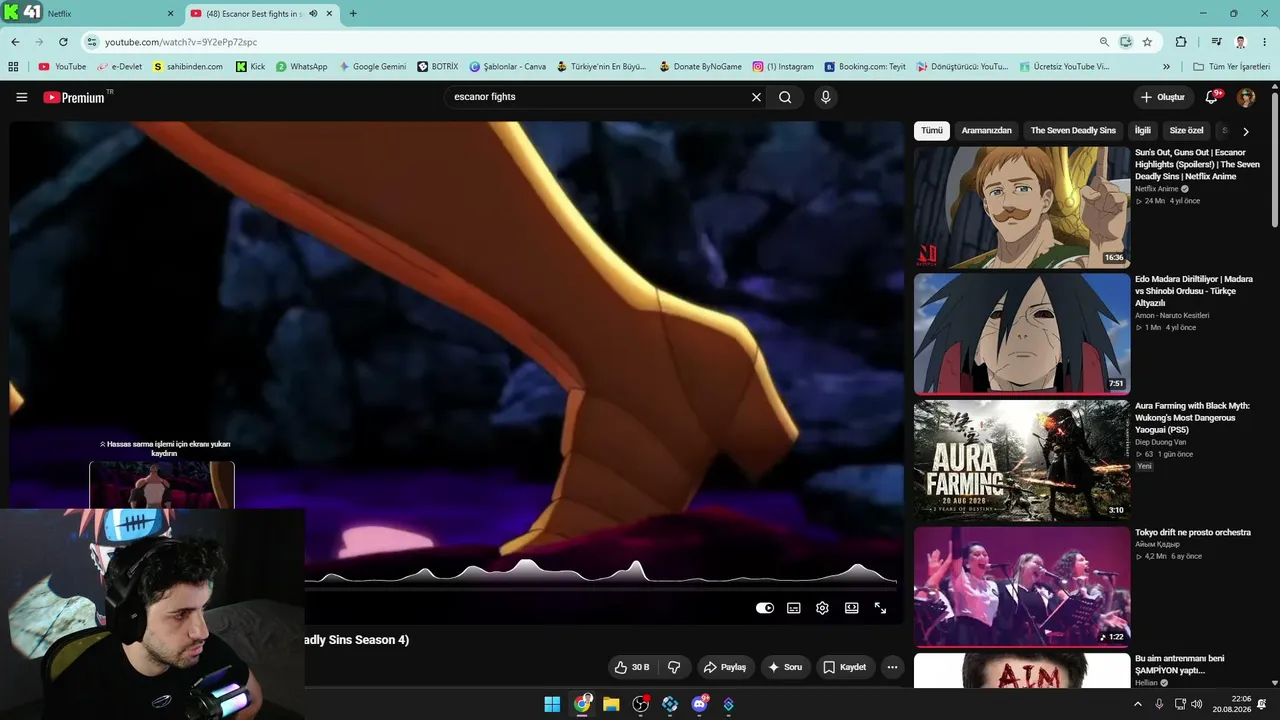Switch to theater mode in player
Screen dimensions: 1280x720
coord(852,608)
